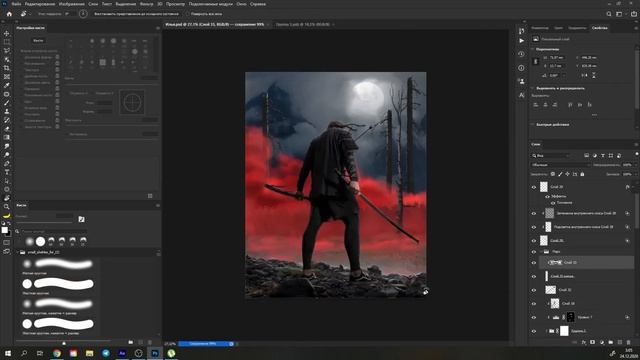
Task: Collapse the transform section in Properties
Action: pyautogui.click(x=533, y=49)
